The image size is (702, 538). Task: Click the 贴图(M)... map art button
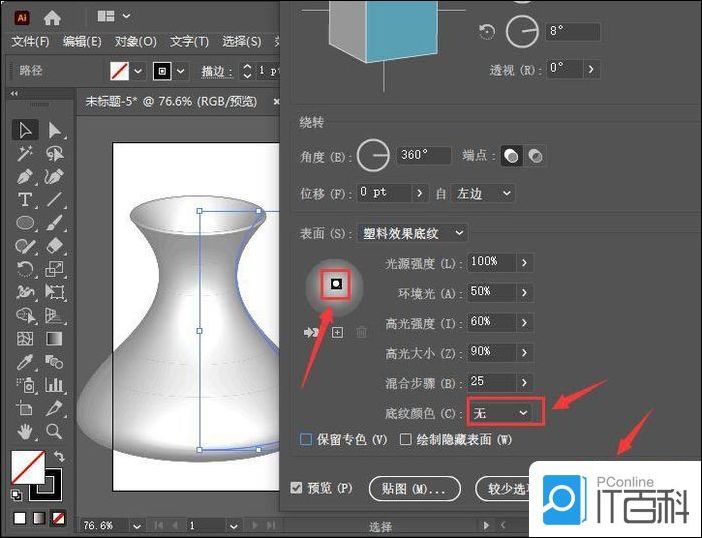pos(415,488)
